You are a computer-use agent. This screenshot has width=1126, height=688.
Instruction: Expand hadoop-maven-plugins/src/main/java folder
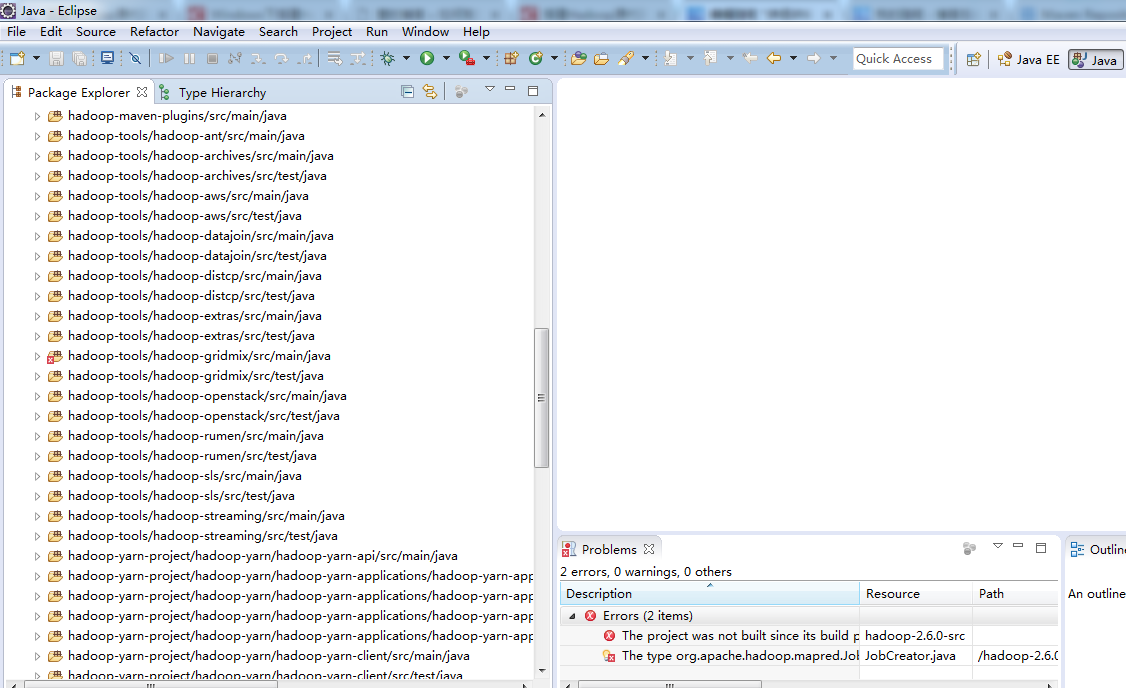pos(37,116)
